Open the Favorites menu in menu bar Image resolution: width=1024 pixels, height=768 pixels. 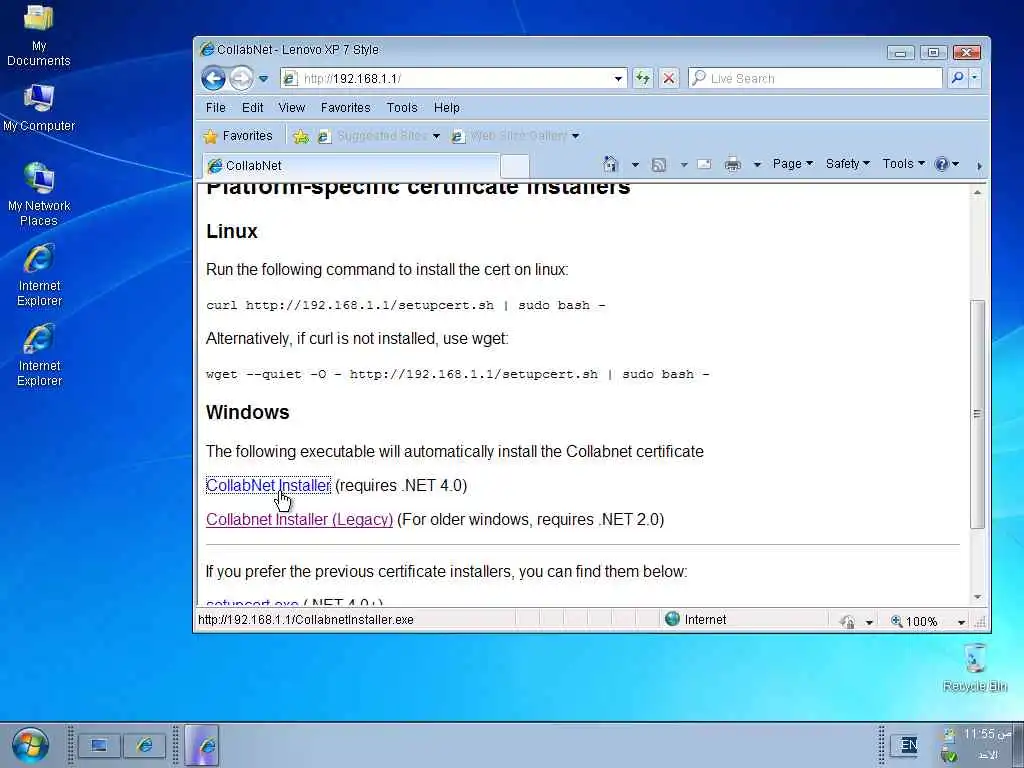[x=345, y=108]
